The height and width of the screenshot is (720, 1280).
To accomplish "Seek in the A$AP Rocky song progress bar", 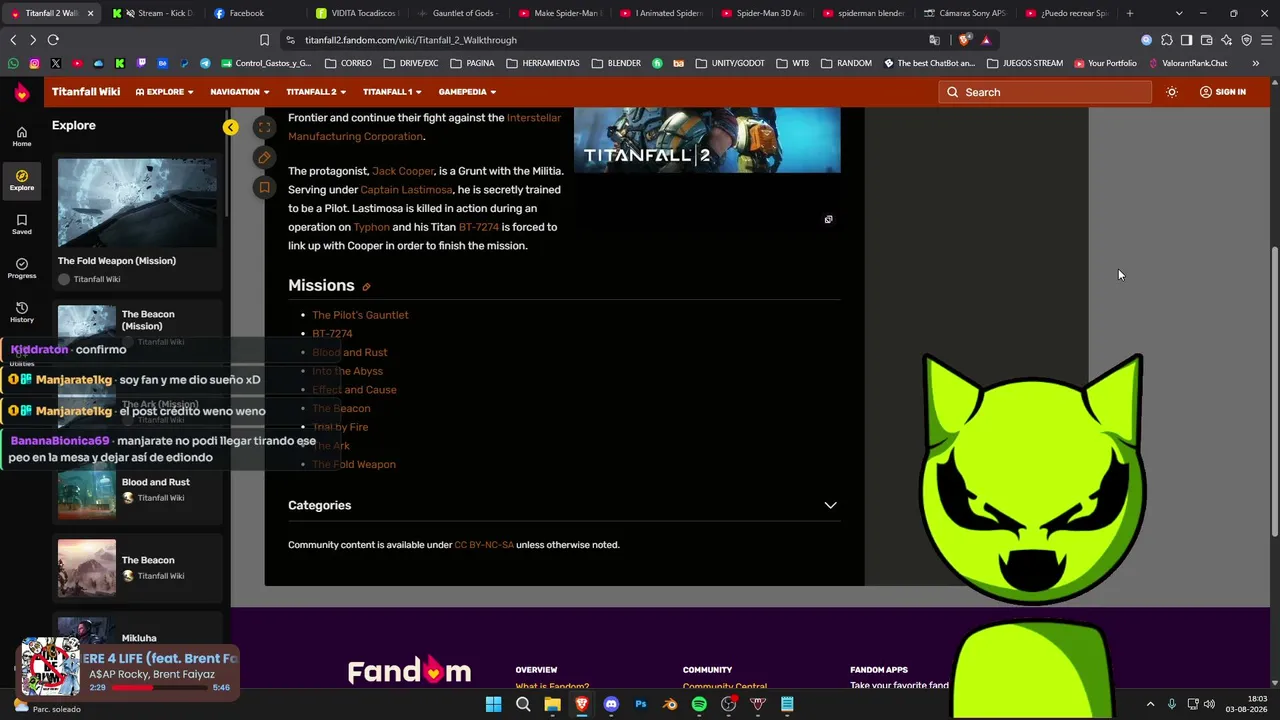I will click(159, 688).
